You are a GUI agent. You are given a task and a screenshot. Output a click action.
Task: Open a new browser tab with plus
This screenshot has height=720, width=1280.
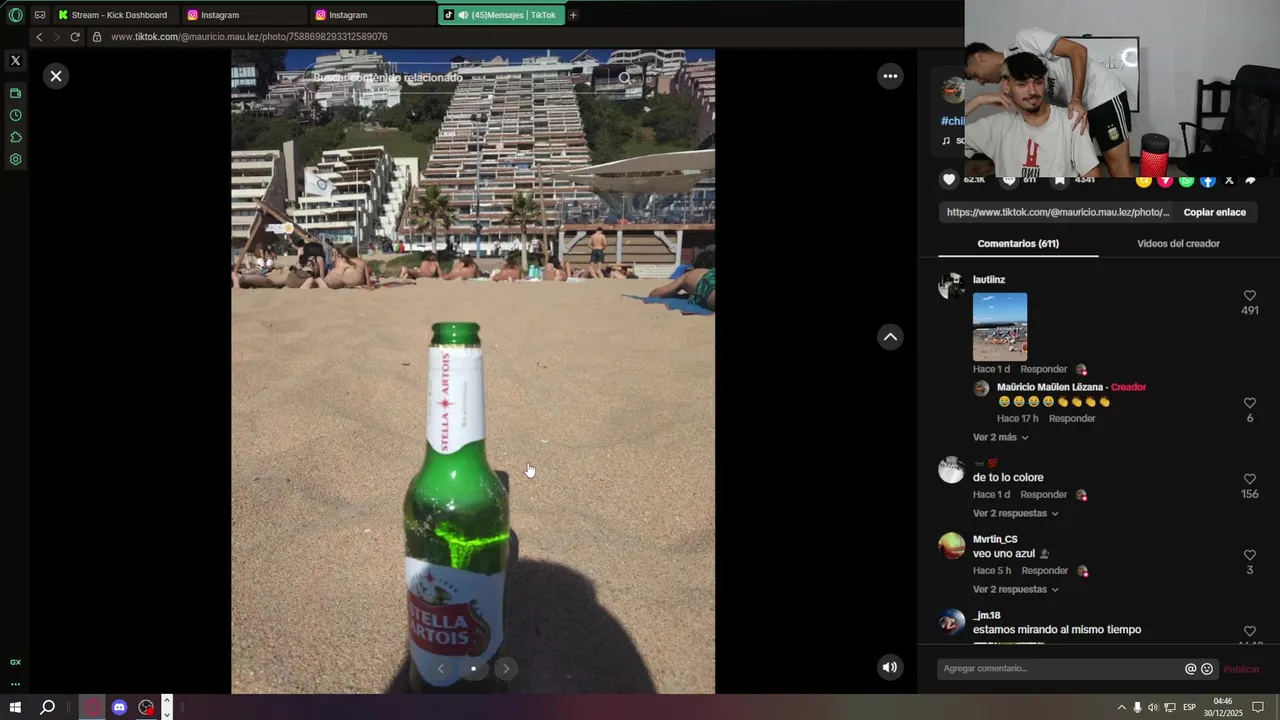point(573,15)
